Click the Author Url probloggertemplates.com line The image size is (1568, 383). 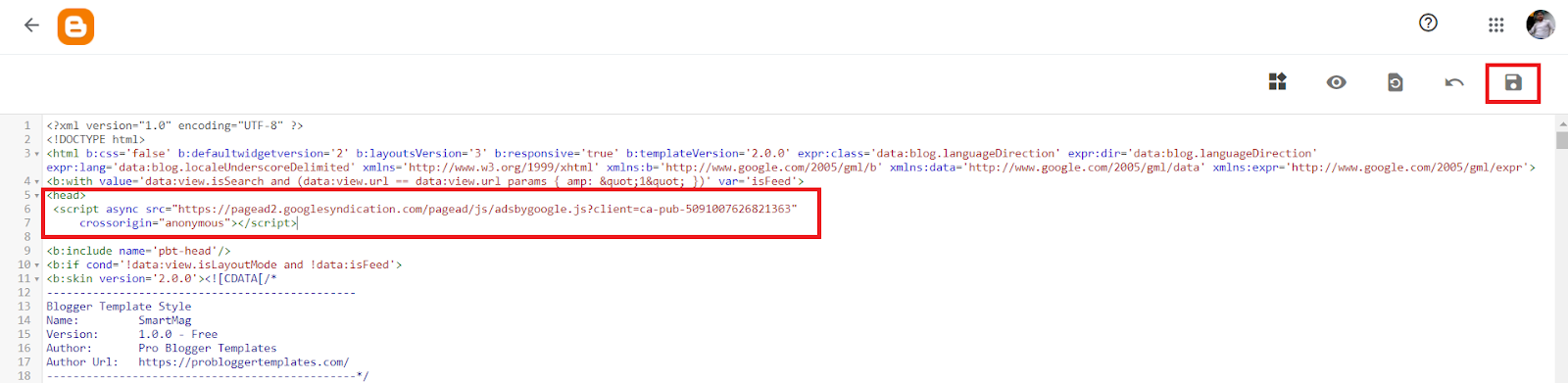pos(197,361)
